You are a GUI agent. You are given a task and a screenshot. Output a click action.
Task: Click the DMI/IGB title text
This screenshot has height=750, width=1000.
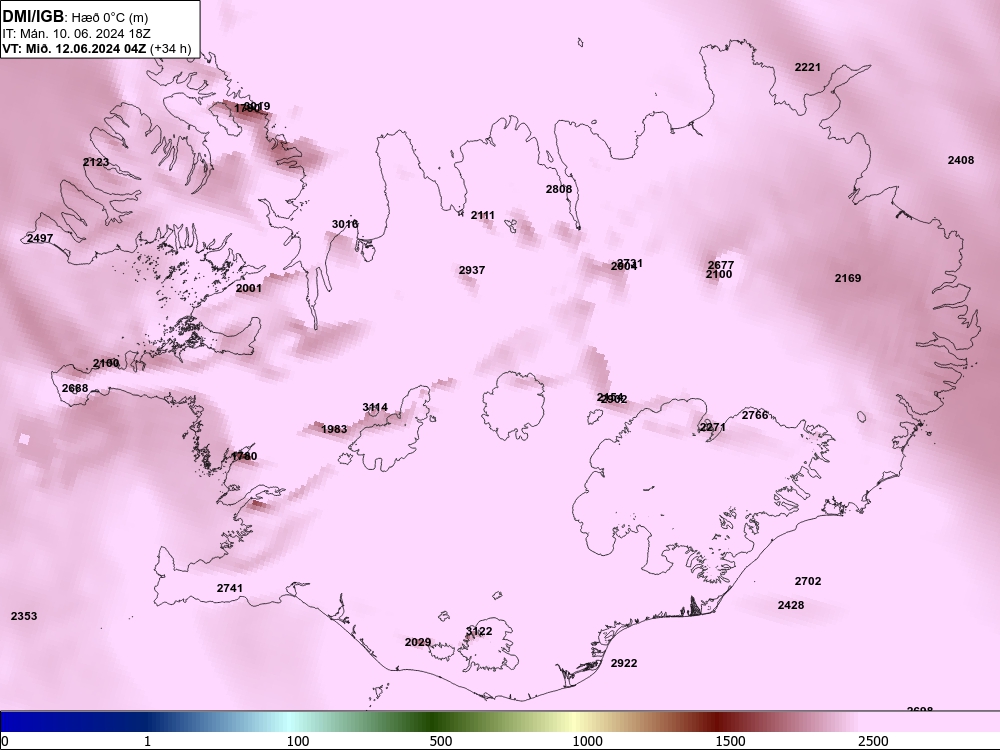[33, 17]
